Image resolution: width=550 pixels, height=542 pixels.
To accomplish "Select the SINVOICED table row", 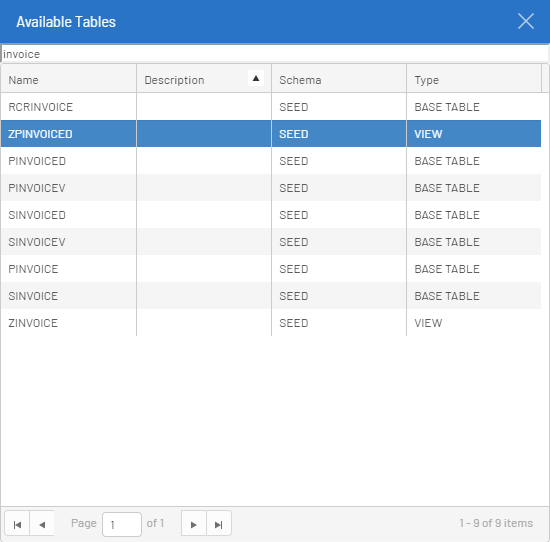I will (x=271, y=215).
